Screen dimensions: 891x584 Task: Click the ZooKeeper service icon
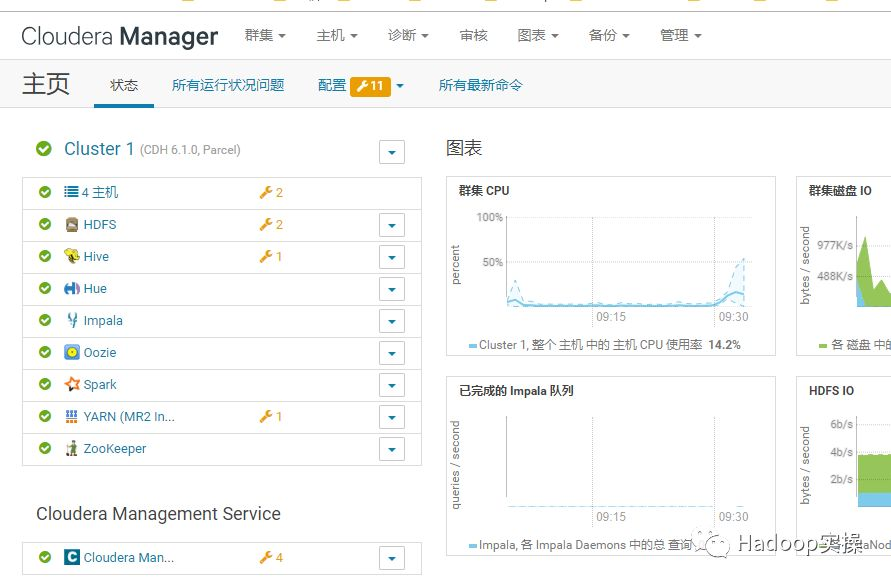72,448
